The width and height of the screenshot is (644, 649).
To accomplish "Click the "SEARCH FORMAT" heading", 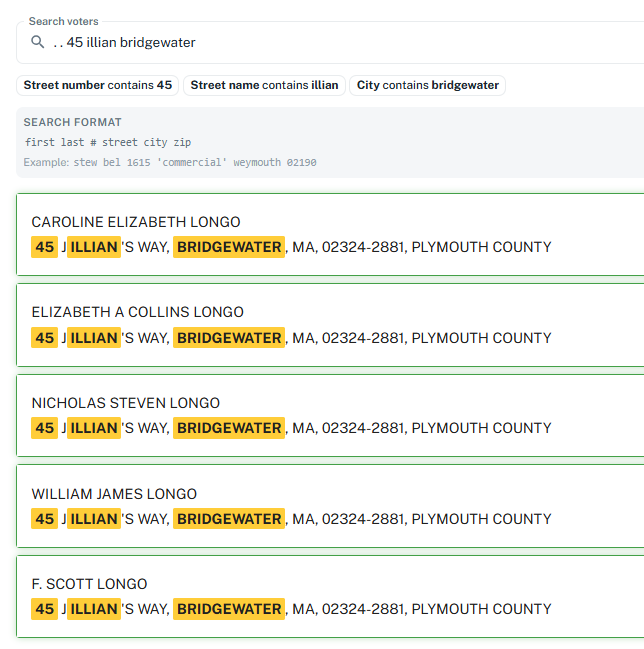I will point(72,122).
